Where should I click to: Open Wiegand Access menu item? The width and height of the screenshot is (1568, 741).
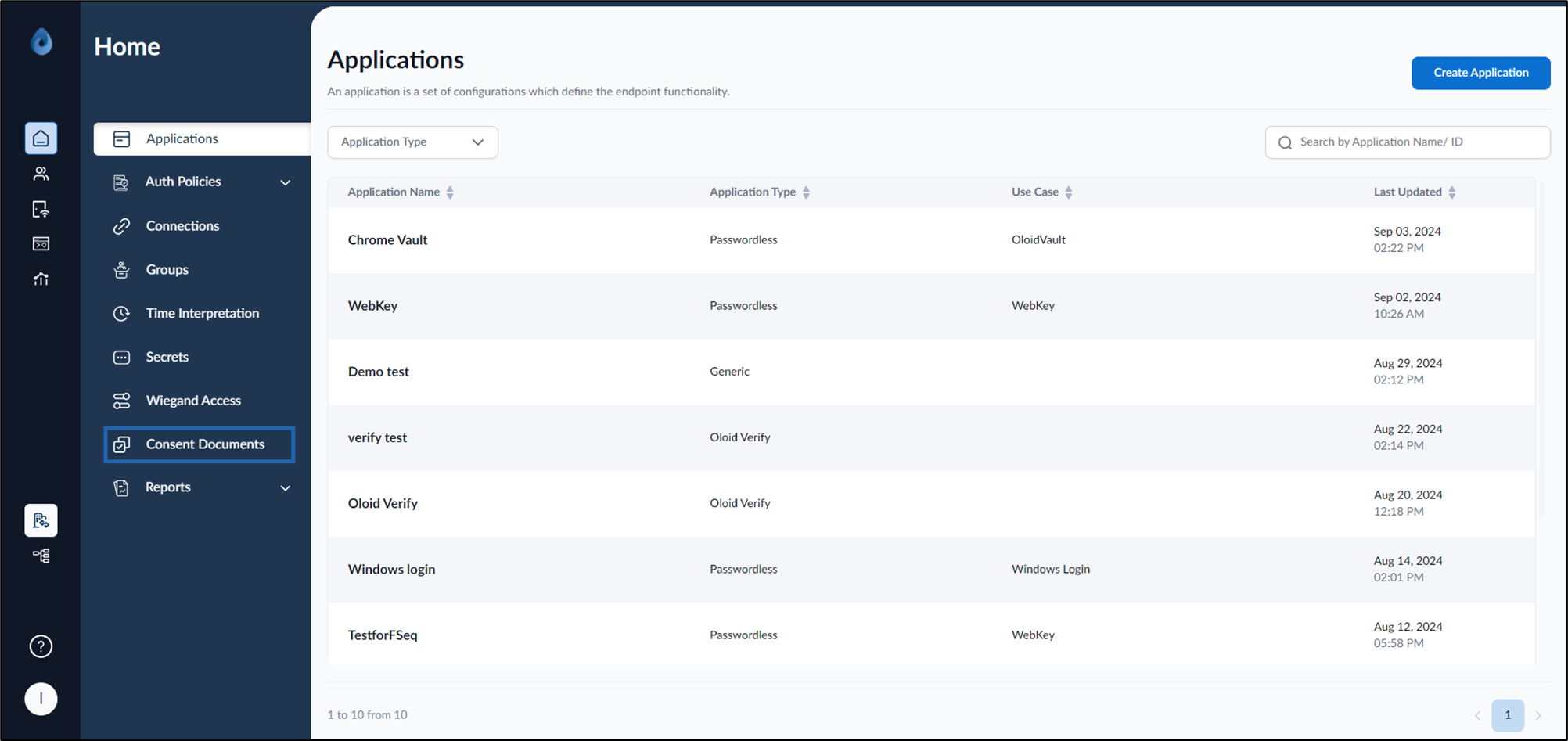tap(193, 401)
